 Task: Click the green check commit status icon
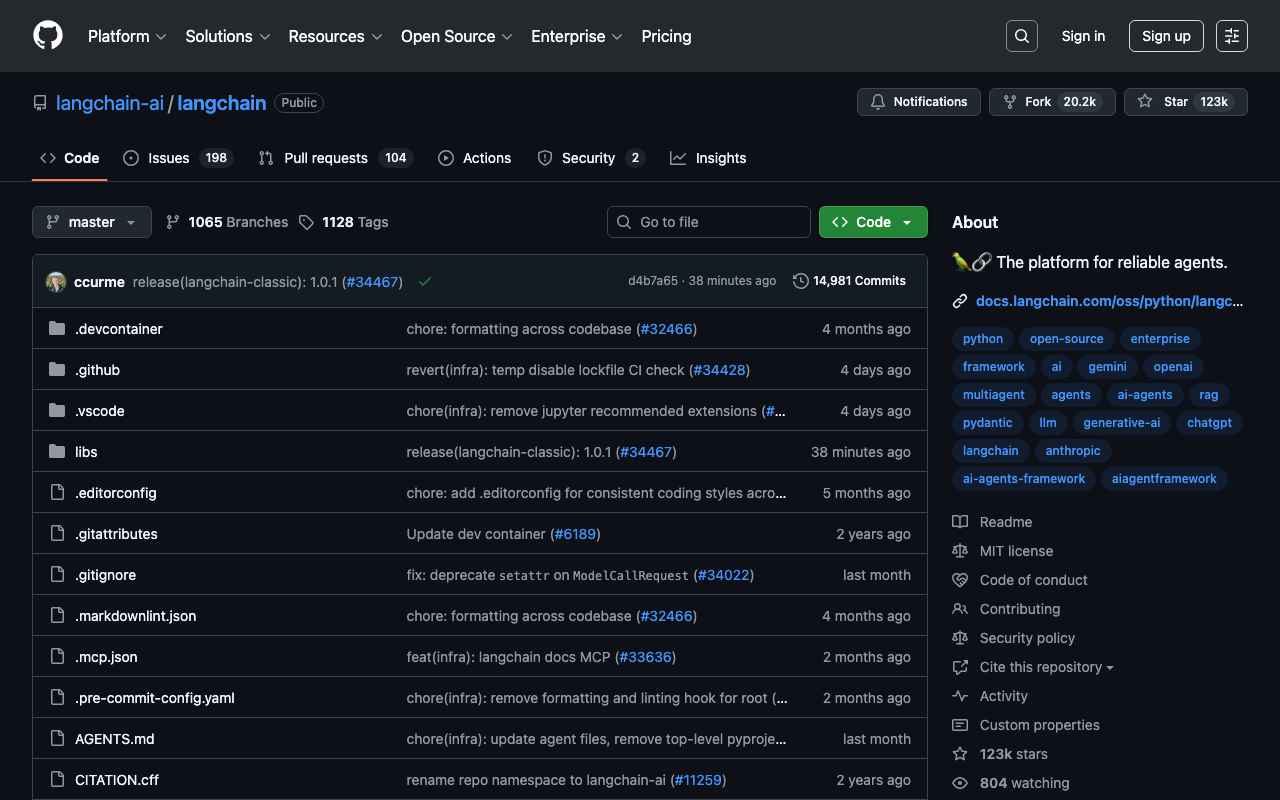coord(425,282)
